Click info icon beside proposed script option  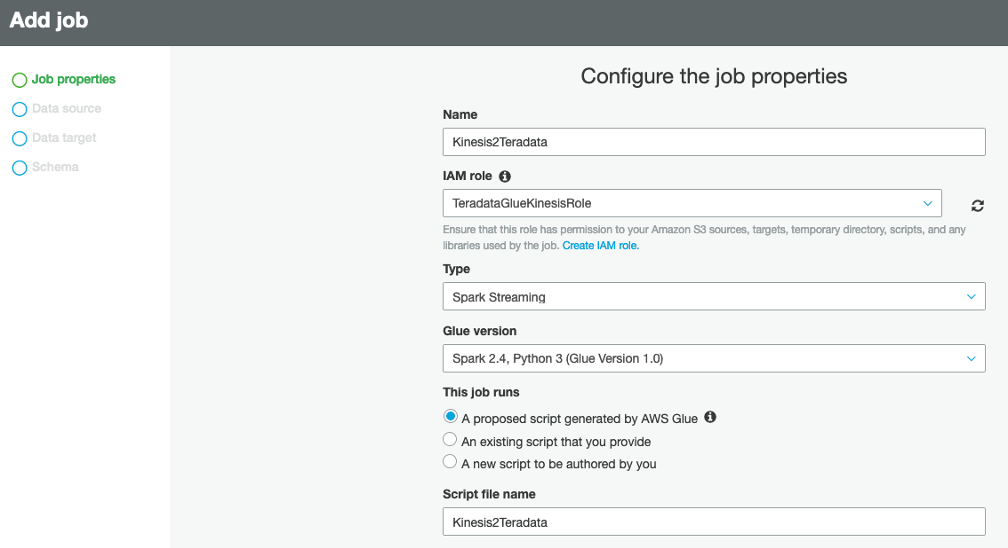pos(710,417)
